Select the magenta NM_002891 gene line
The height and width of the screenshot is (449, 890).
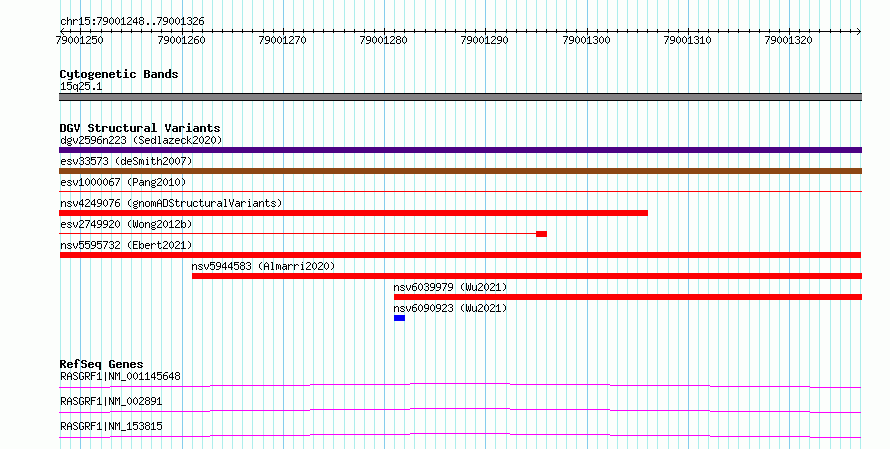click(x=460, y=411)
